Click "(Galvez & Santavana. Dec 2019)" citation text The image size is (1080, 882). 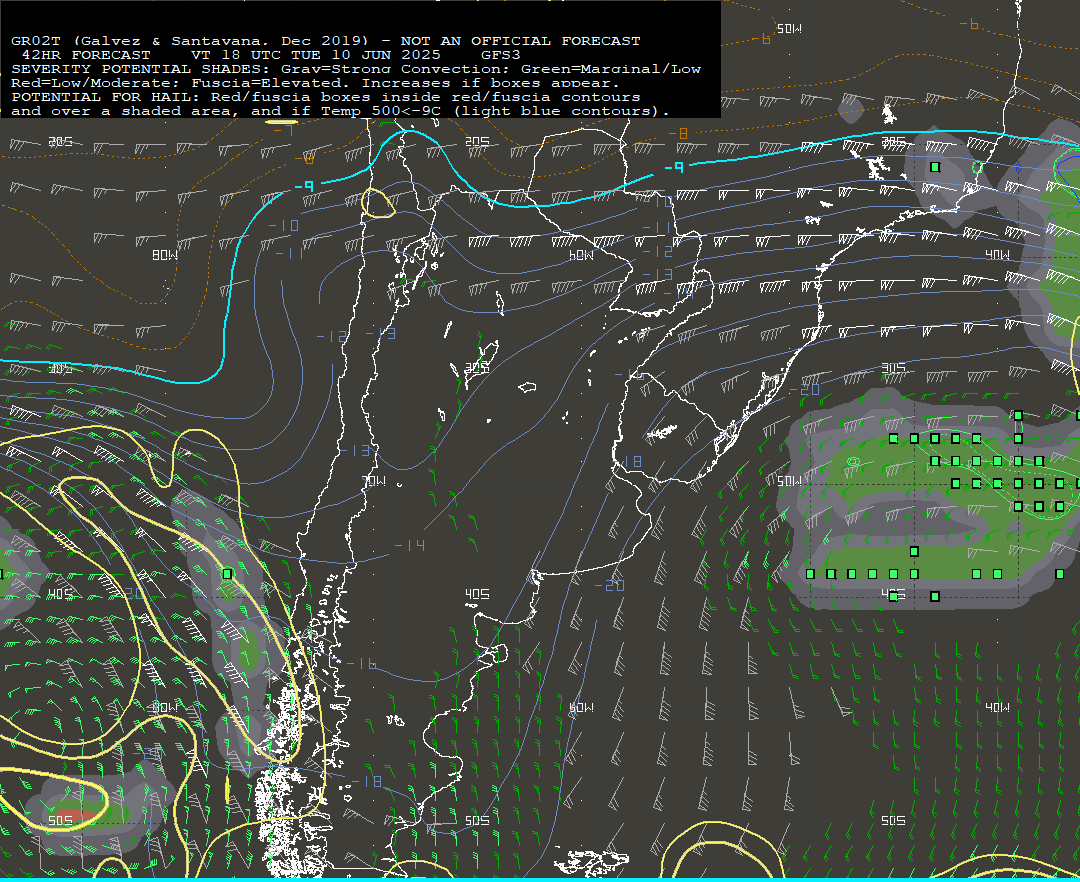(x=221, y=41)
